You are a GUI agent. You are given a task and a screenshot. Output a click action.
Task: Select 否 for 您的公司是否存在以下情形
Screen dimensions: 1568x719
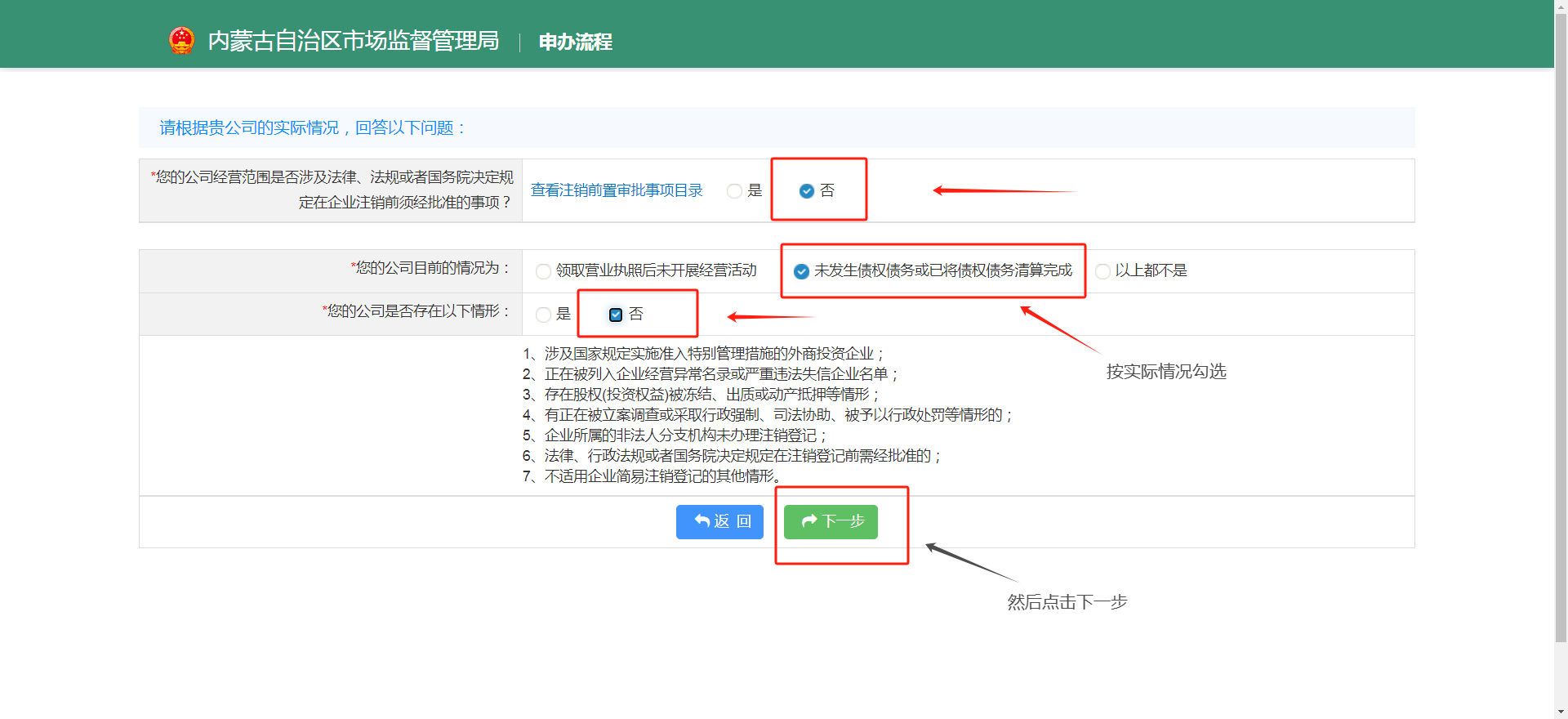[616, 315]
